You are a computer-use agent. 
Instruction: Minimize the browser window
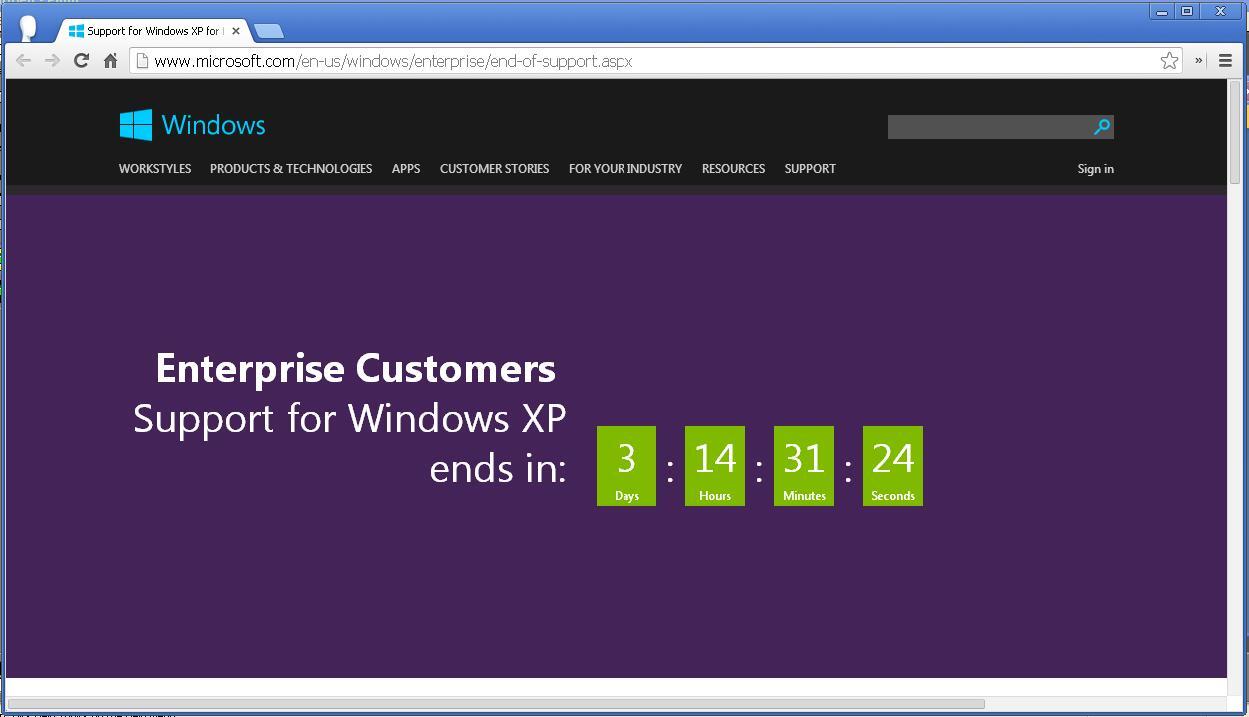click(x=1163, y=11)
